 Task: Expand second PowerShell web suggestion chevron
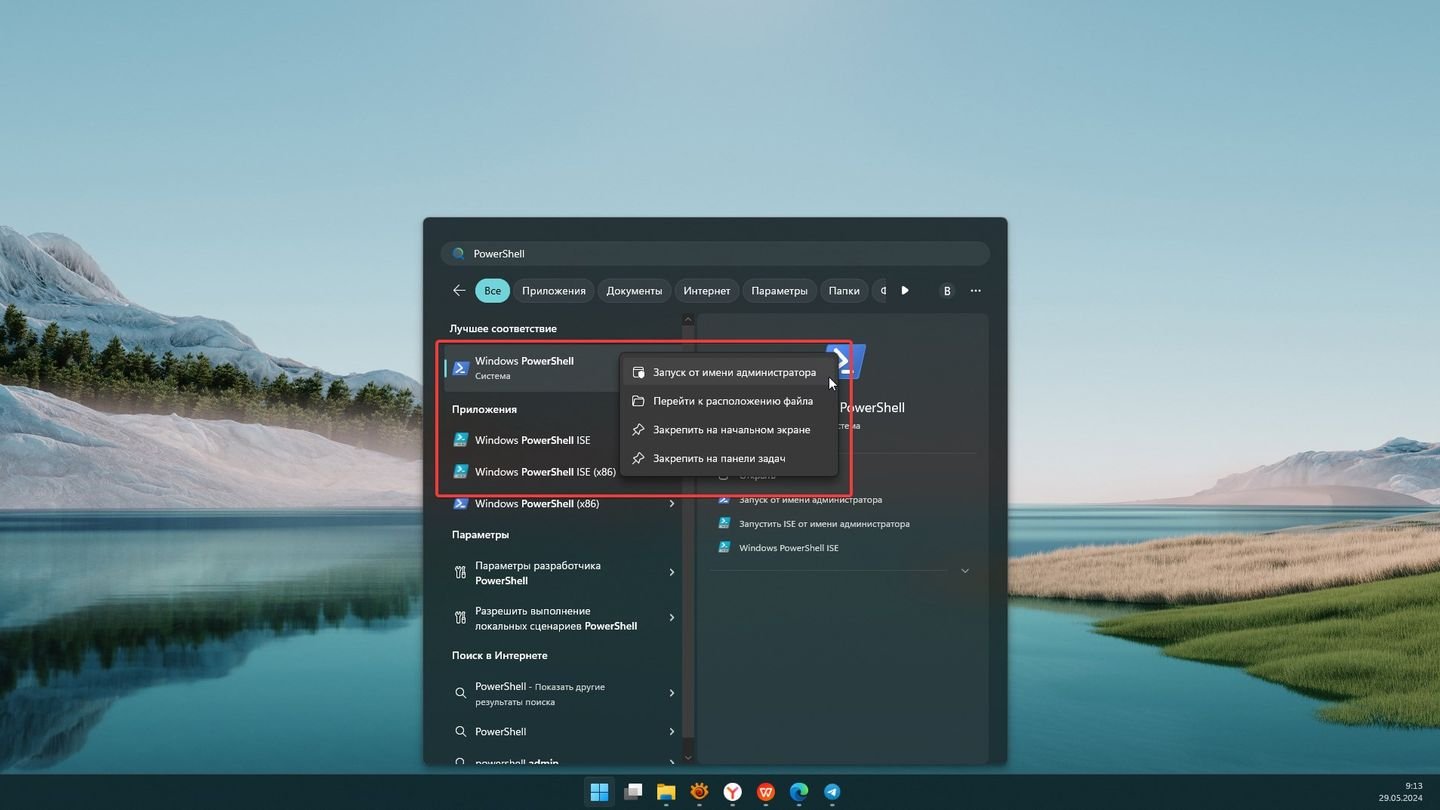[x=671, y=732]
